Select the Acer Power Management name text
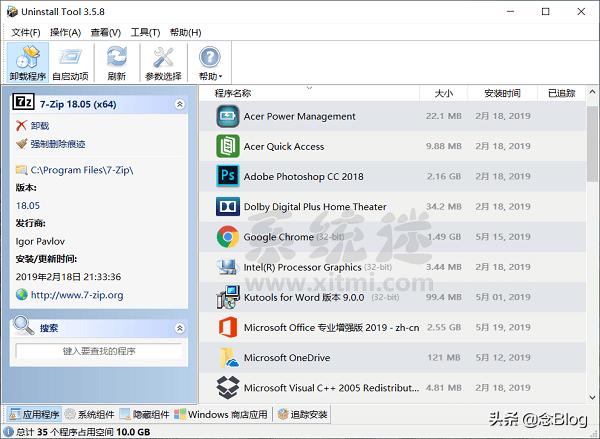Image resolution: width=600 pixels, height=439 pixels. (300, 116)
